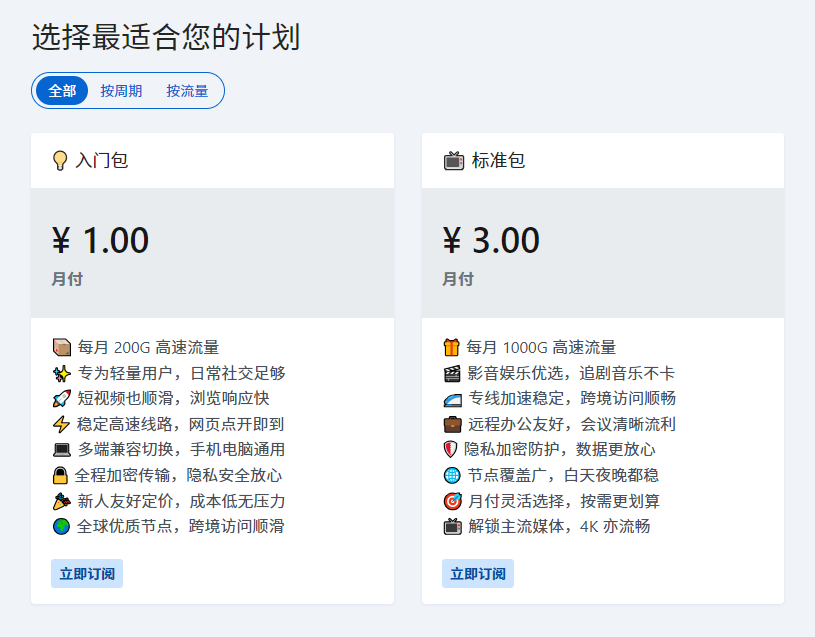Click the laptop icon next to 多端兼容切换
The image size is (815, 637).
62,450
